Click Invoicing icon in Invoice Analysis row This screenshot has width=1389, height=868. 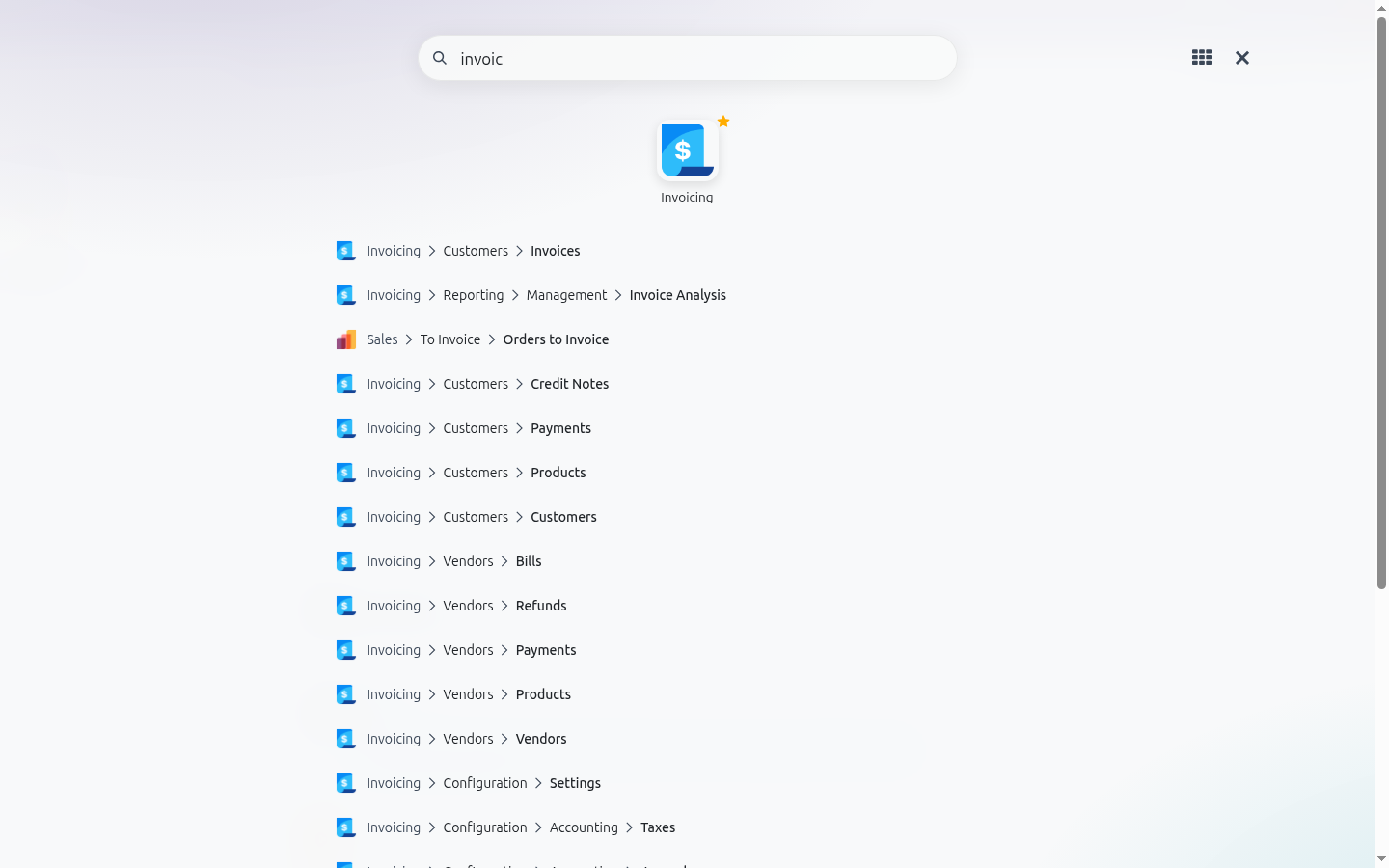coord(346,295)
